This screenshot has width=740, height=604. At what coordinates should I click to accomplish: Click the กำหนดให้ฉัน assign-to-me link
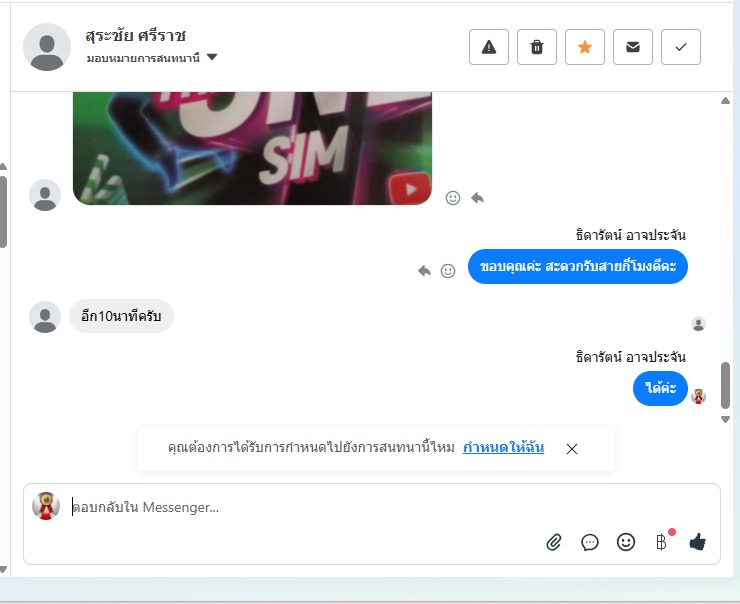[x=503, y=447]
